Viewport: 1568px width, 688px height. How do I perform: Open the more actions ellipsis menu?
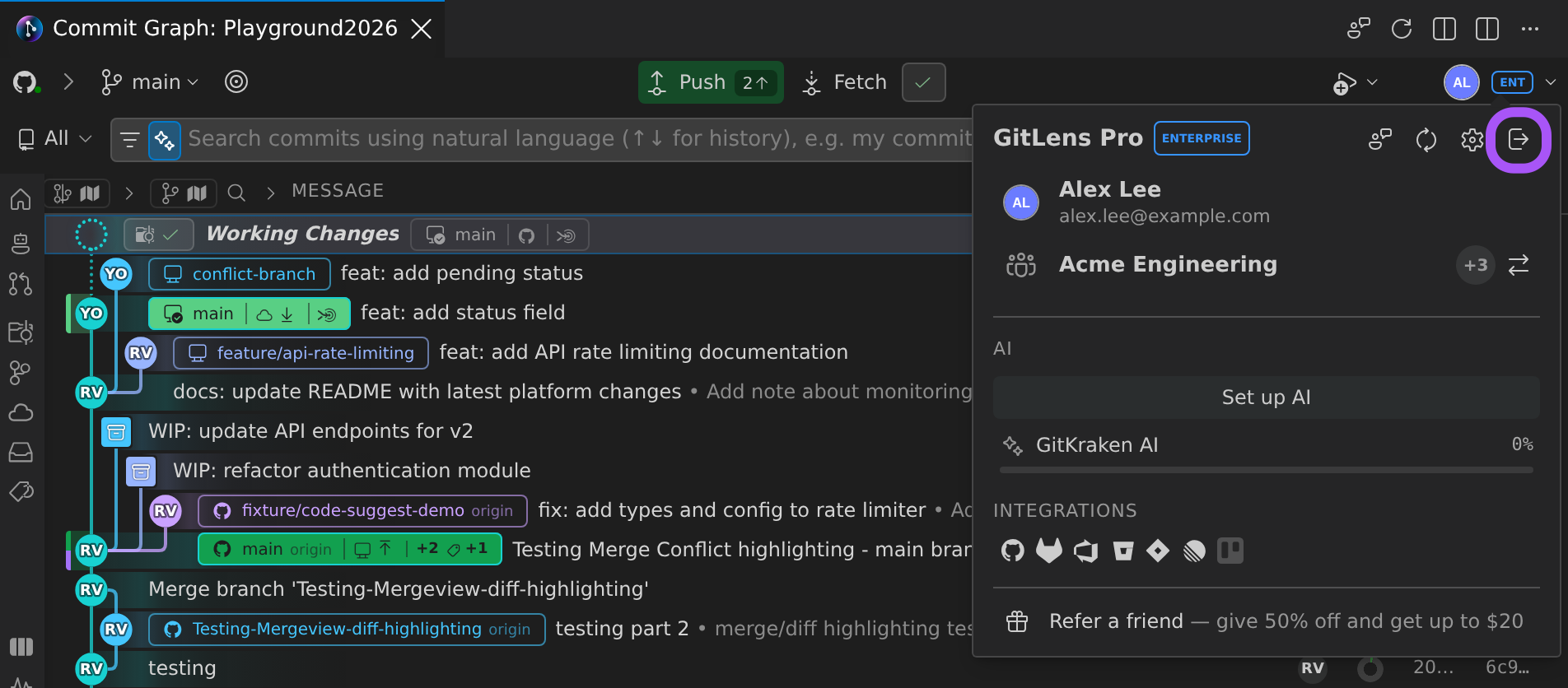[1529, 29]
